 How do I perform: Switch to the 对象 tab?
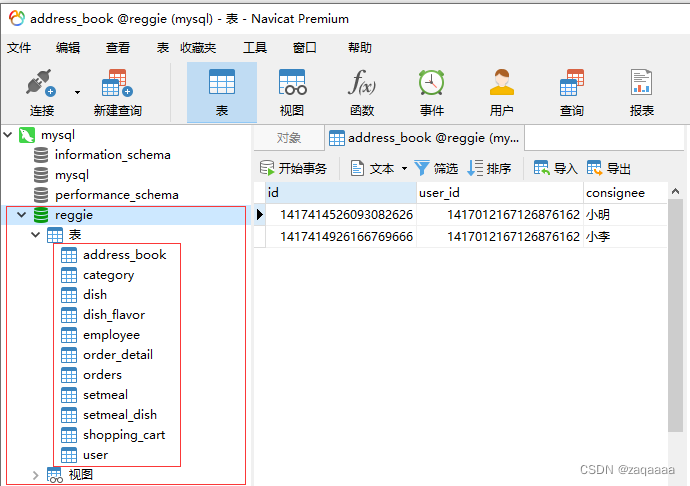(x=289, y=138)
